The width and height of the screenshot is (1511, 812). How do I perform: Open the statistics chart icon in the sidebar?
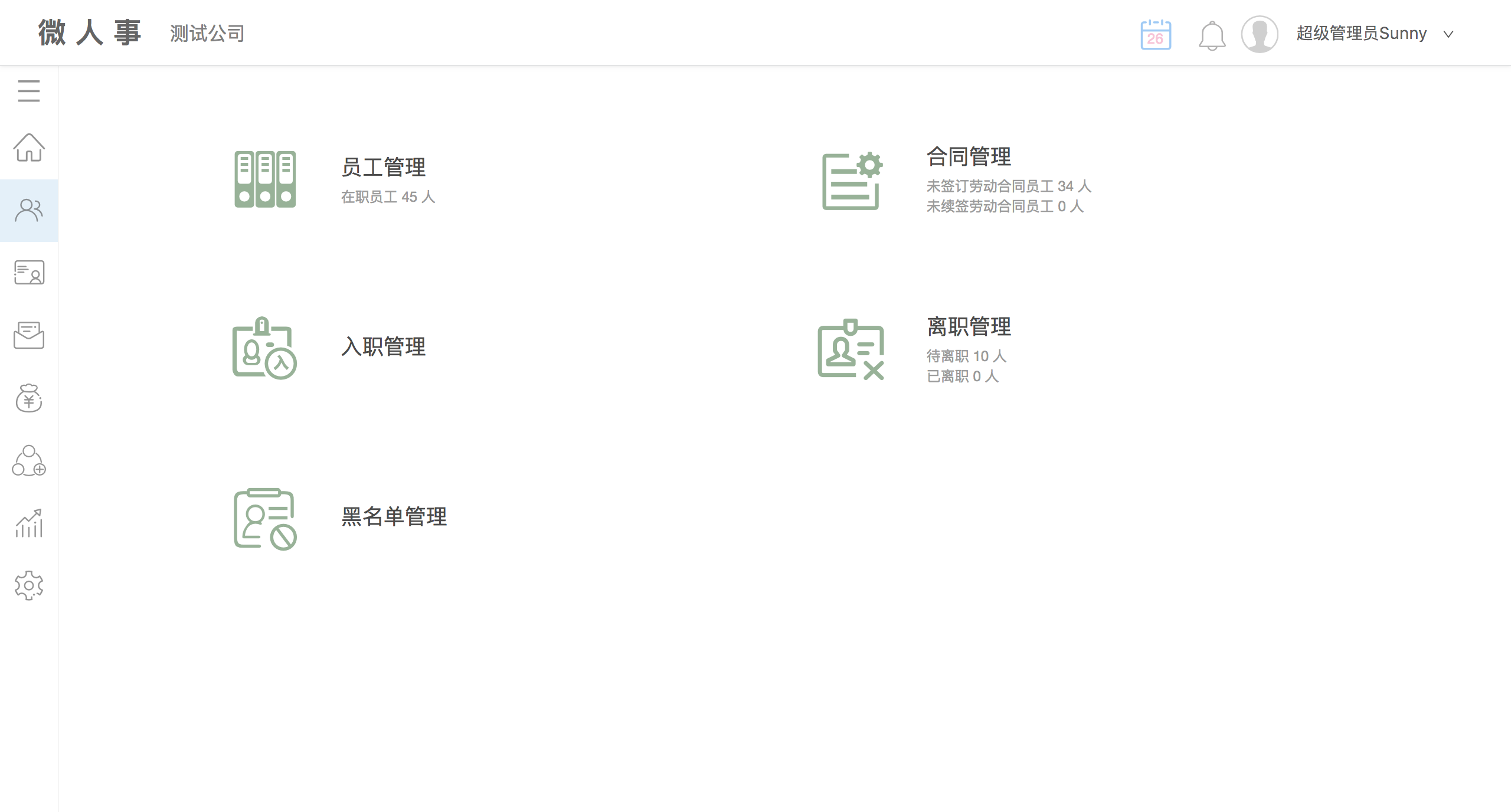(x=28, y=523)
